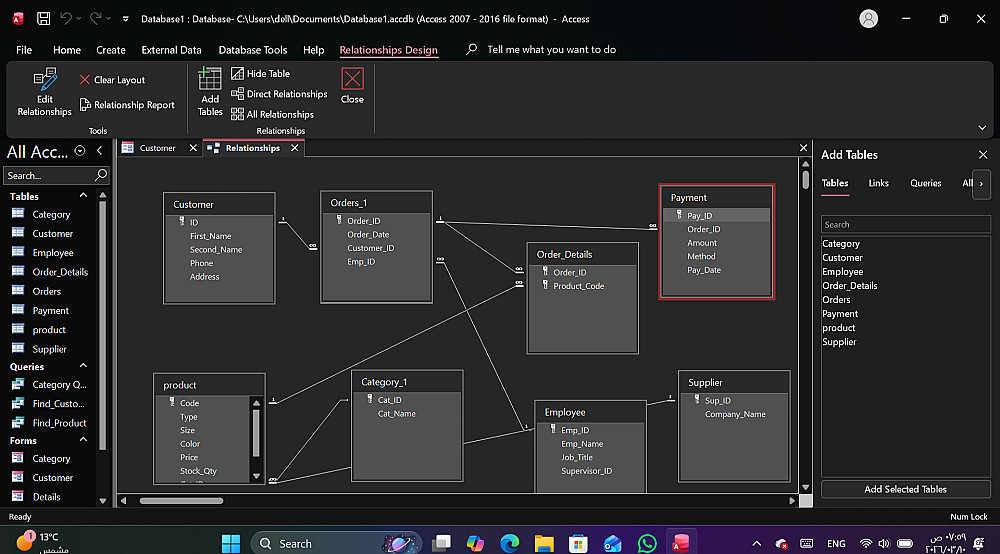Select Category table in navigation pane
The height and width of the screenshot is (554, 1000).
[51, 214]
